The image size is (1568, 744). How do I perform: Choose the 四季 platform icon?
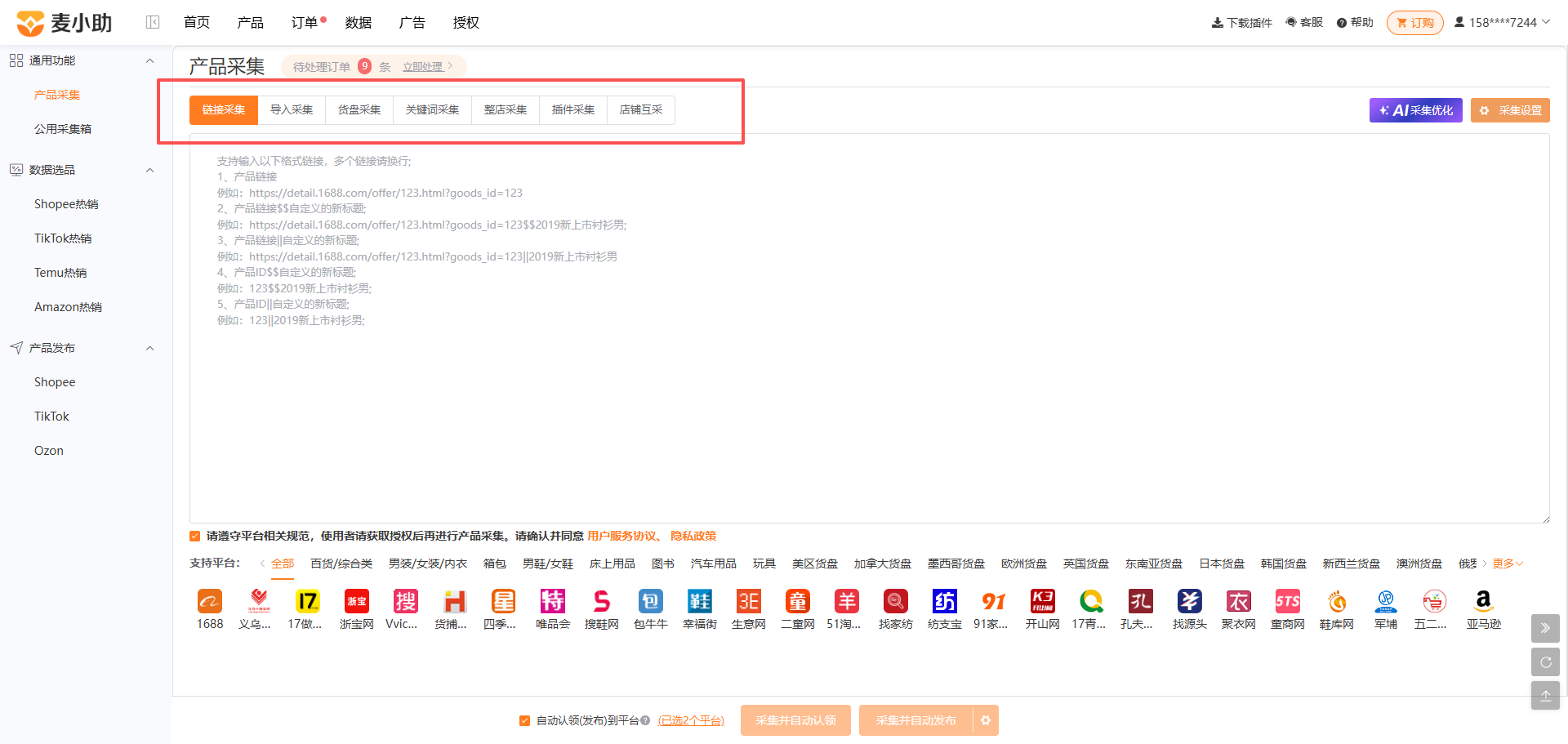[x=504, y=602]
